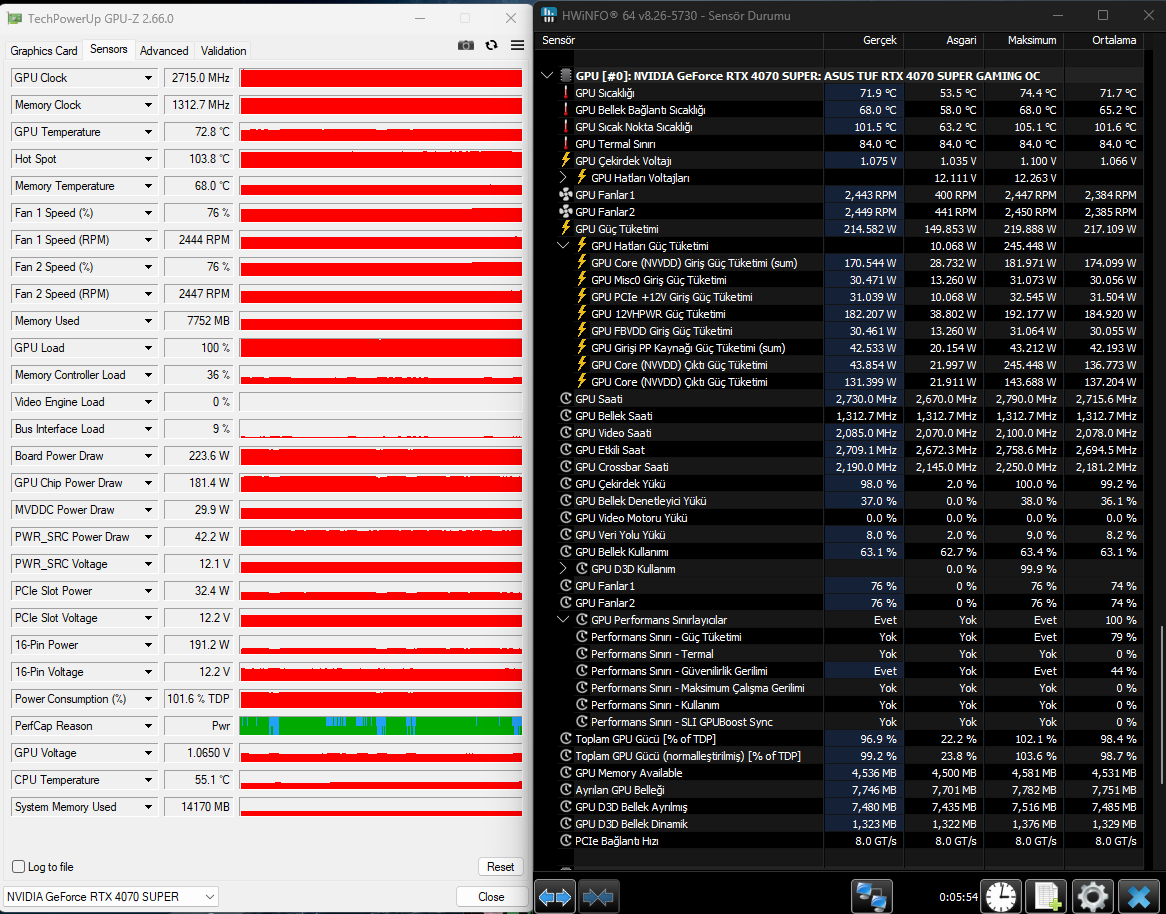Open the Validation tab

coord(223,51)
